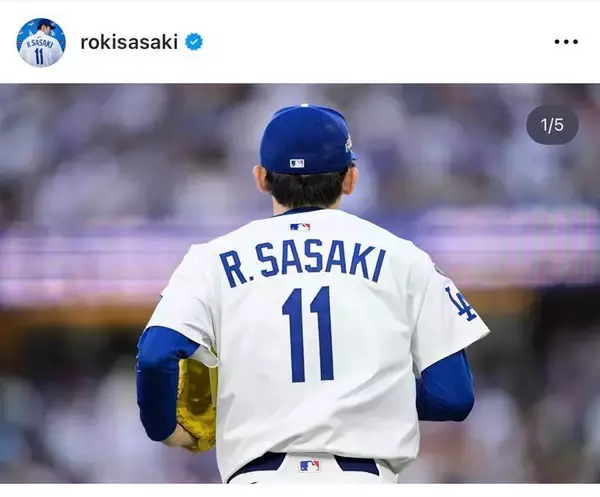This screenshot has width=600, height=497.
Task: Click the MLB logo on jersey collar
Action: [x=300, y=227]
